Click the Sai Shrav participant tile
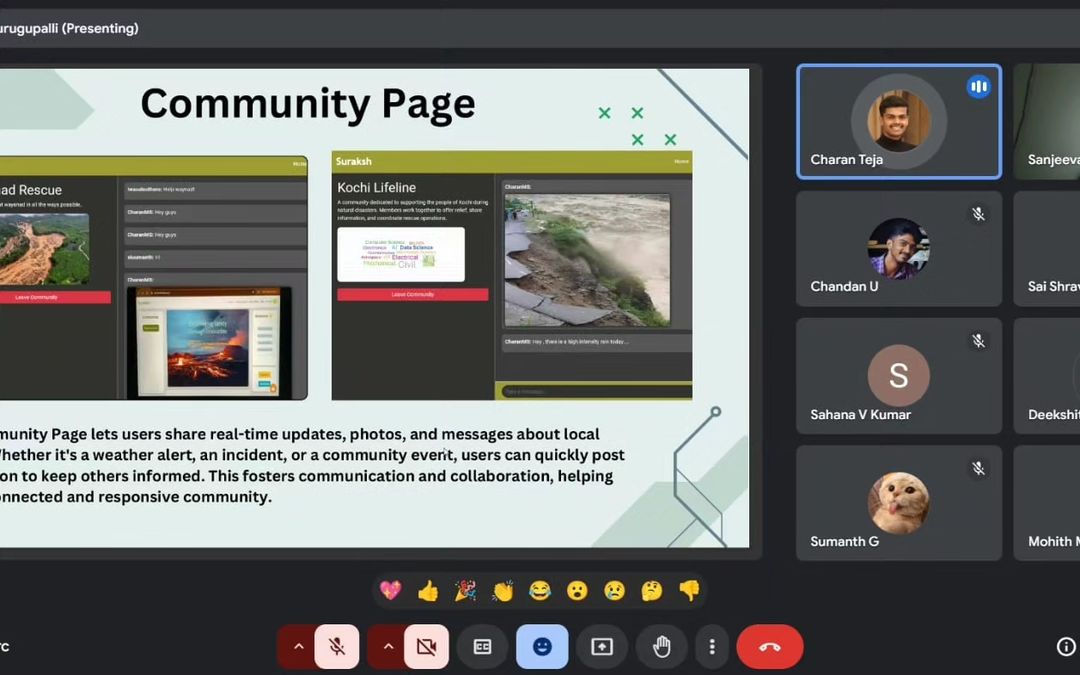The width and height of the screenshot is (1080, 675). 1047,249
